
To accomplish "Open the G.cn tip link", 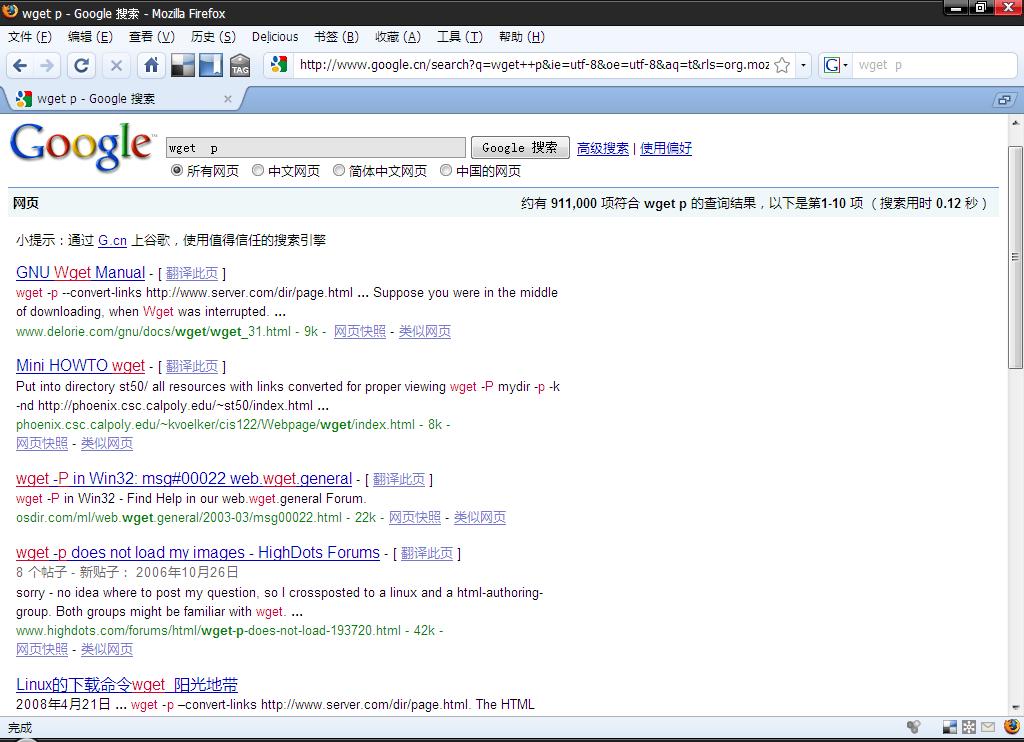I will pos(112,240).
